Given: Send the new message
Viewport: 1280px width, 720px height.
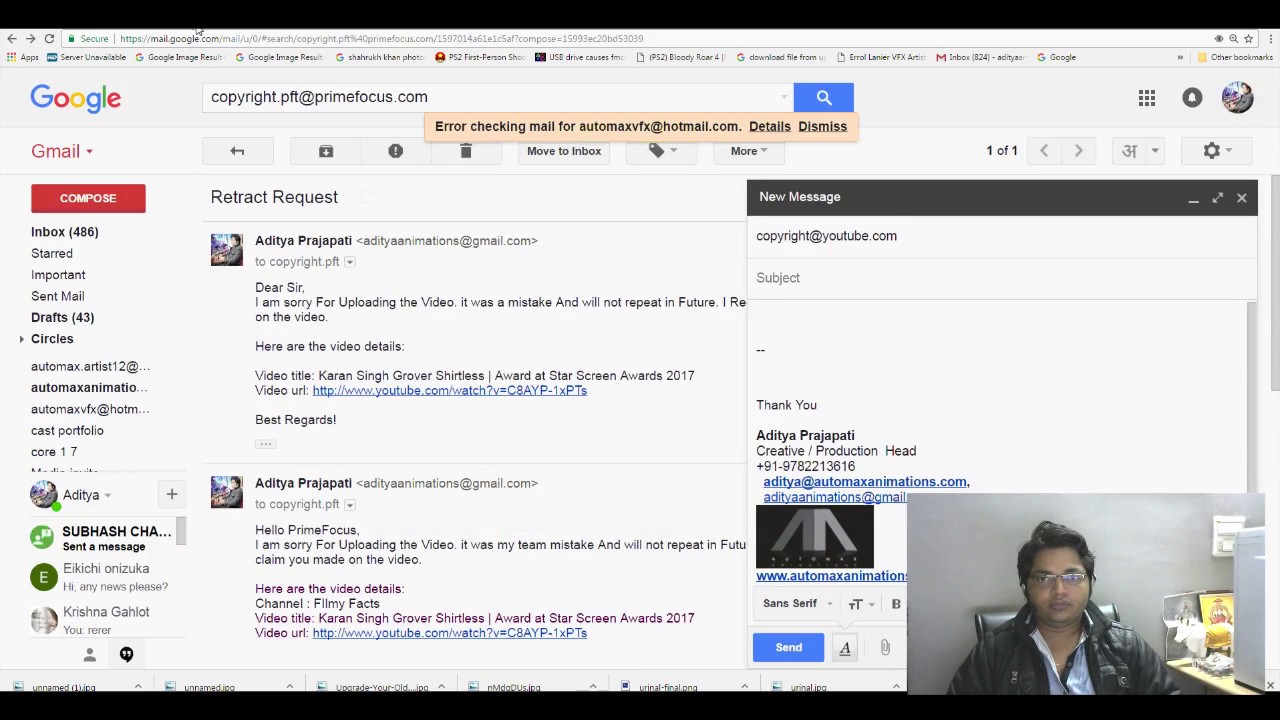Looking at the screenshot, I should tap(788, 647).
